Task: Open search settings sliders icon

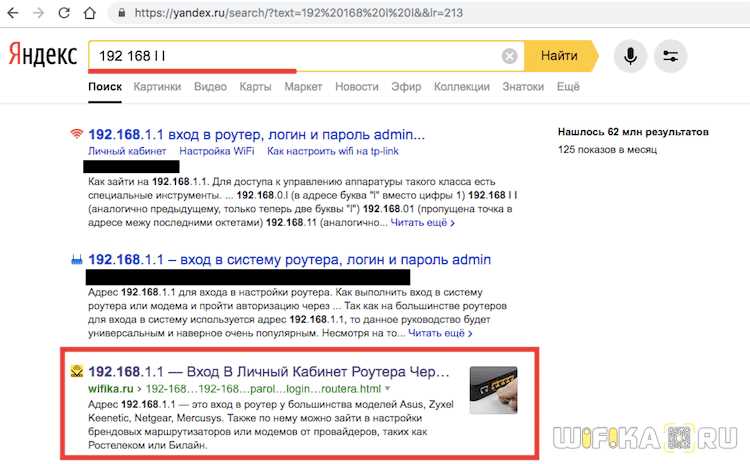Action: point(671,56)
